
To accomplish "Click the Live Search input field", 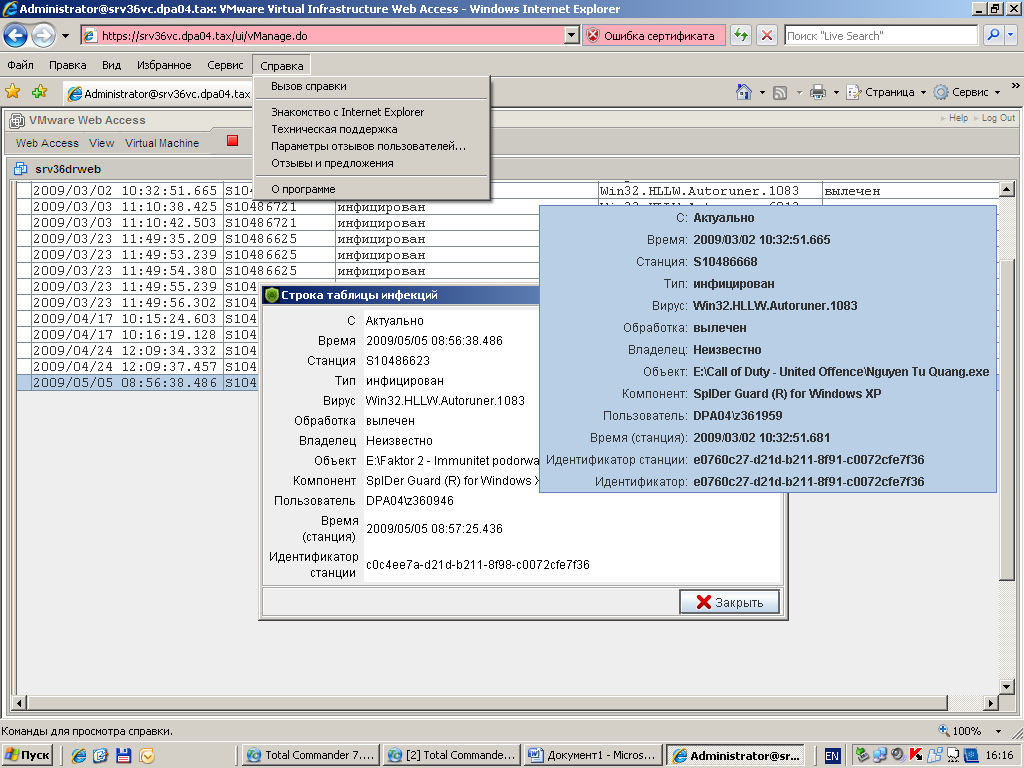I will pos(880,36).
